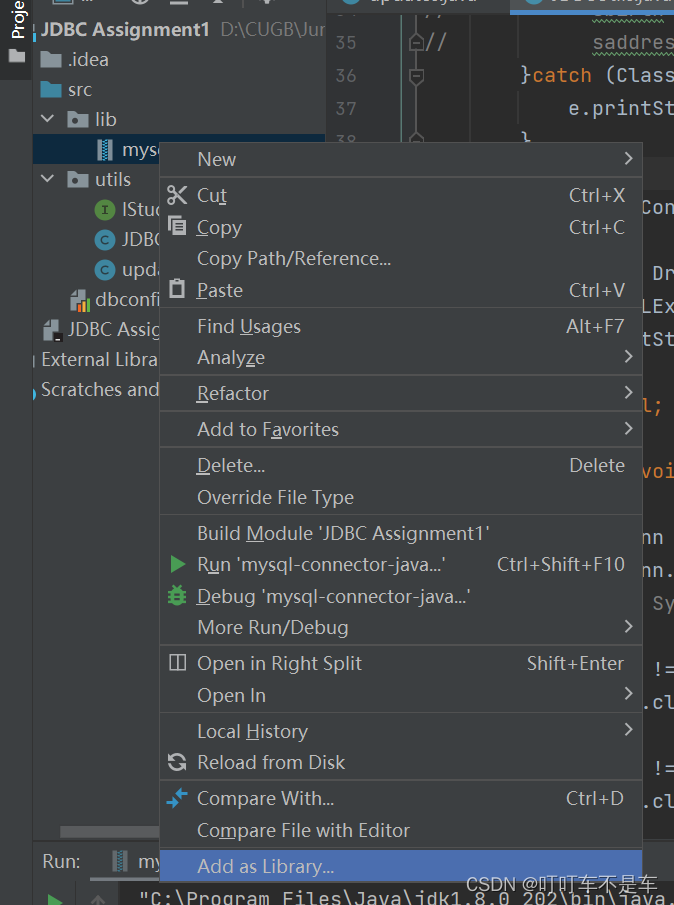Collapse the lib folder in project tree

click(46, 119)
